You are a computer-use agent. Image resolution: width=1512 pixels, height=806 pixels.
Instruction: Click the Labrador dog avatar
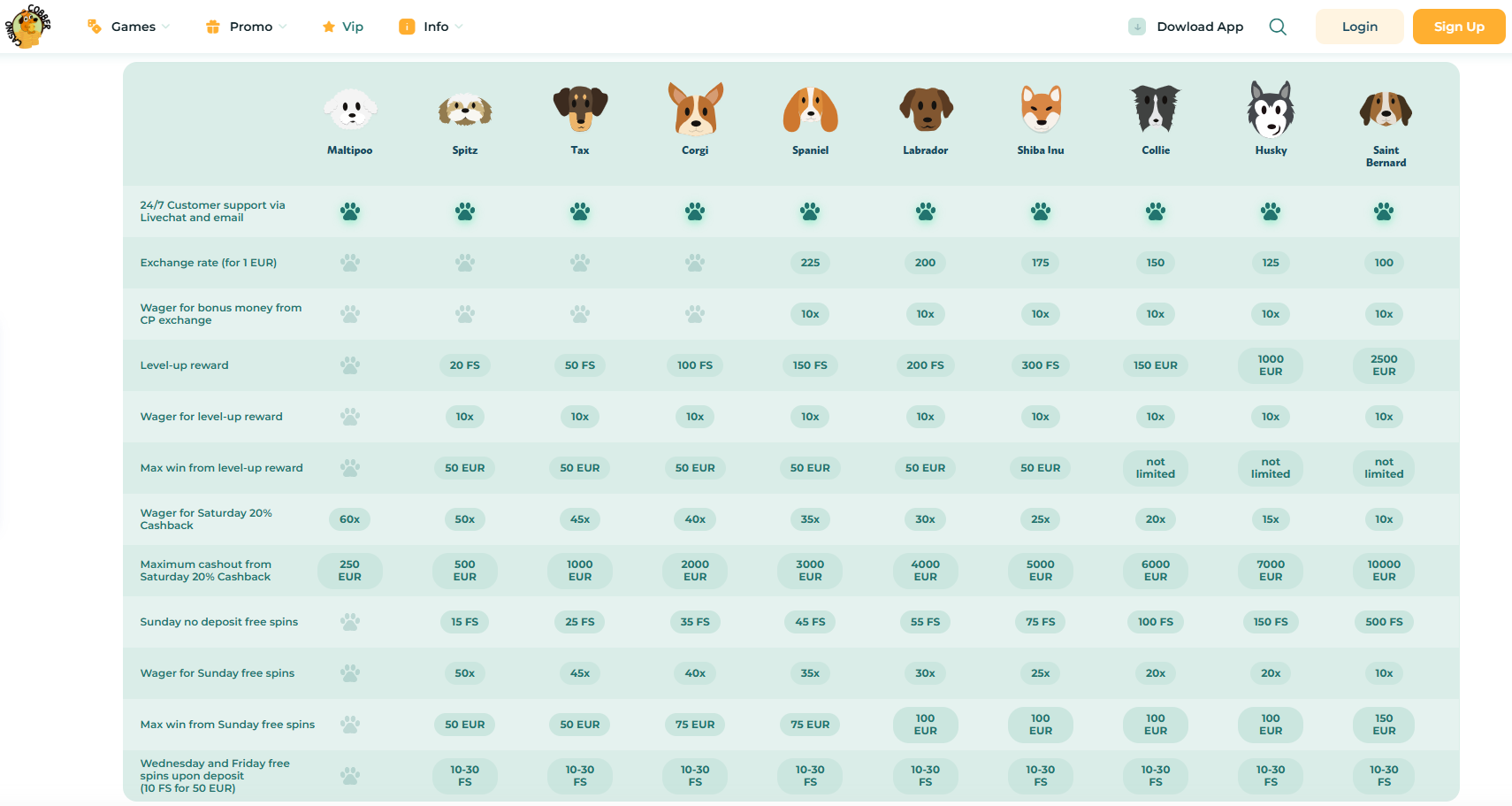926,110
